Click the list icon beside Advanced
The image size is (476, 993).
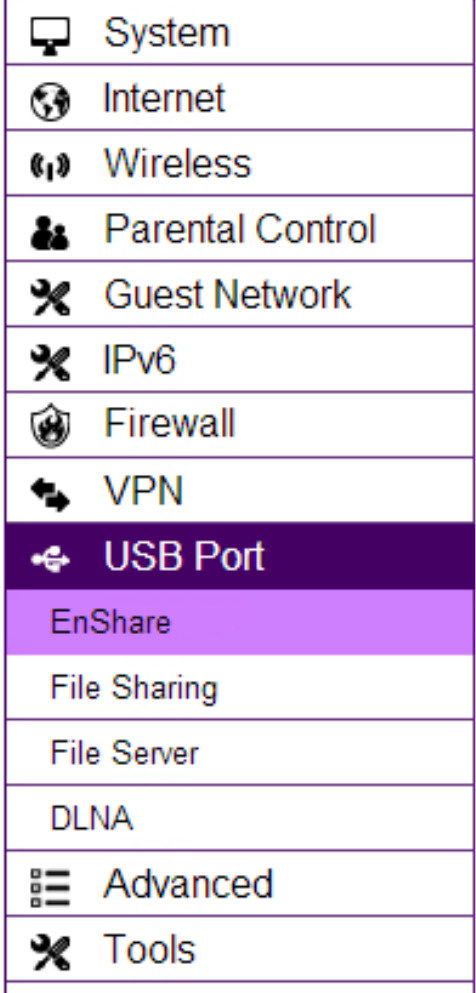[x=51, y=888]
